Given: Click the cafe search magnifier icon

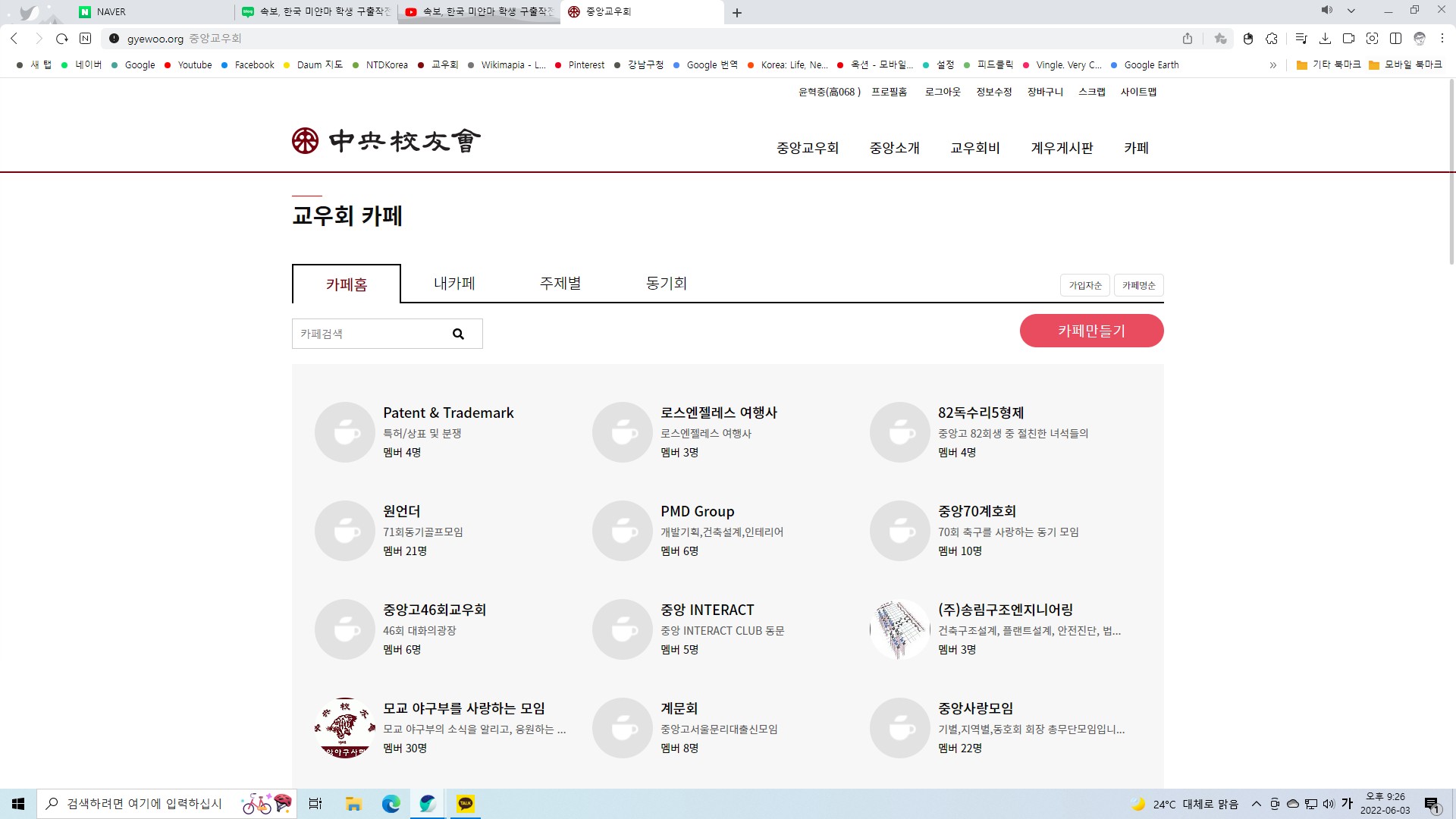Looking at the screenshot, I should (458, 334).
